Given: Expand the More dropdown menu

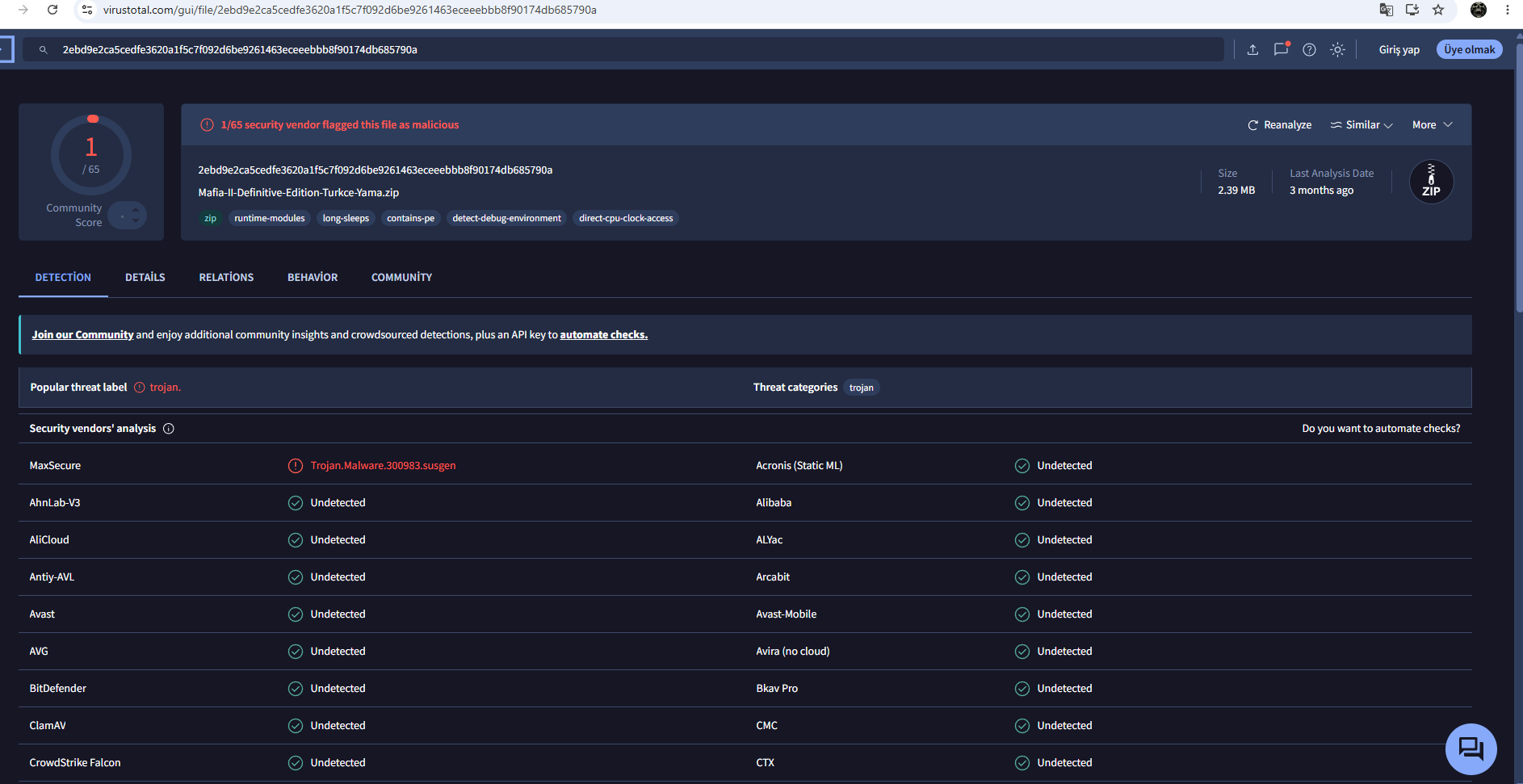Looking at the screenshot, I should tap(1433, 125).
